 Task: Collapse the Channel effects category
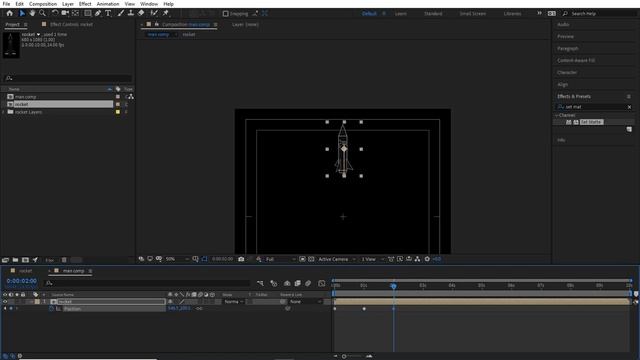click(x=557, y=116)
